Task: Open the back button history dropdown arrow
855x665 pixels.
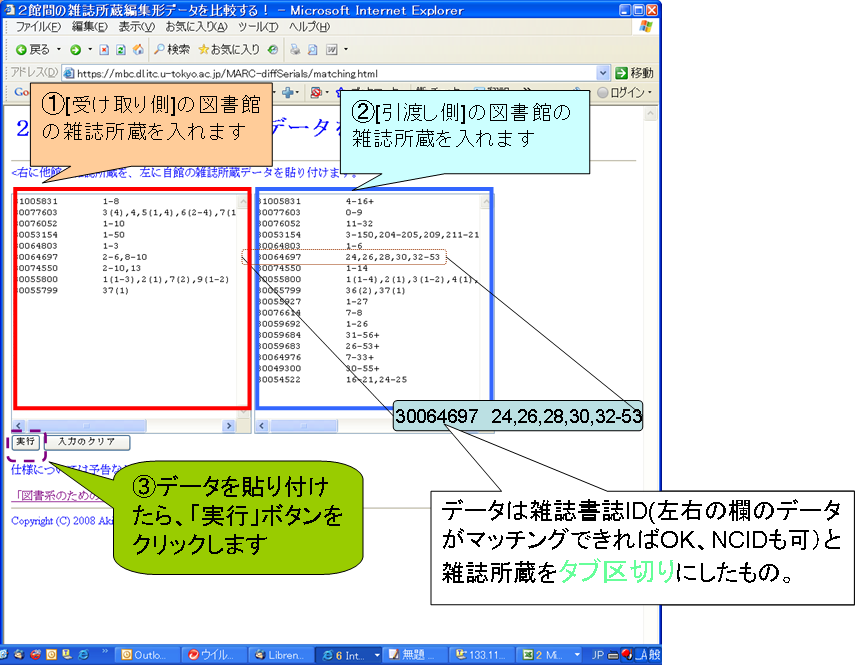Action: coord(59,50)
